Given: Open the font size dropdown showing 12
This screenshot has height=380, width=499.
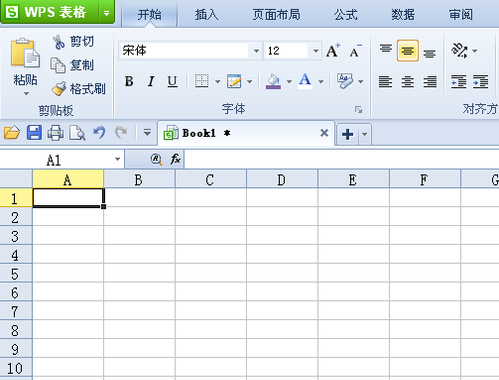Looking at the screenshot, I should (316, 51).
